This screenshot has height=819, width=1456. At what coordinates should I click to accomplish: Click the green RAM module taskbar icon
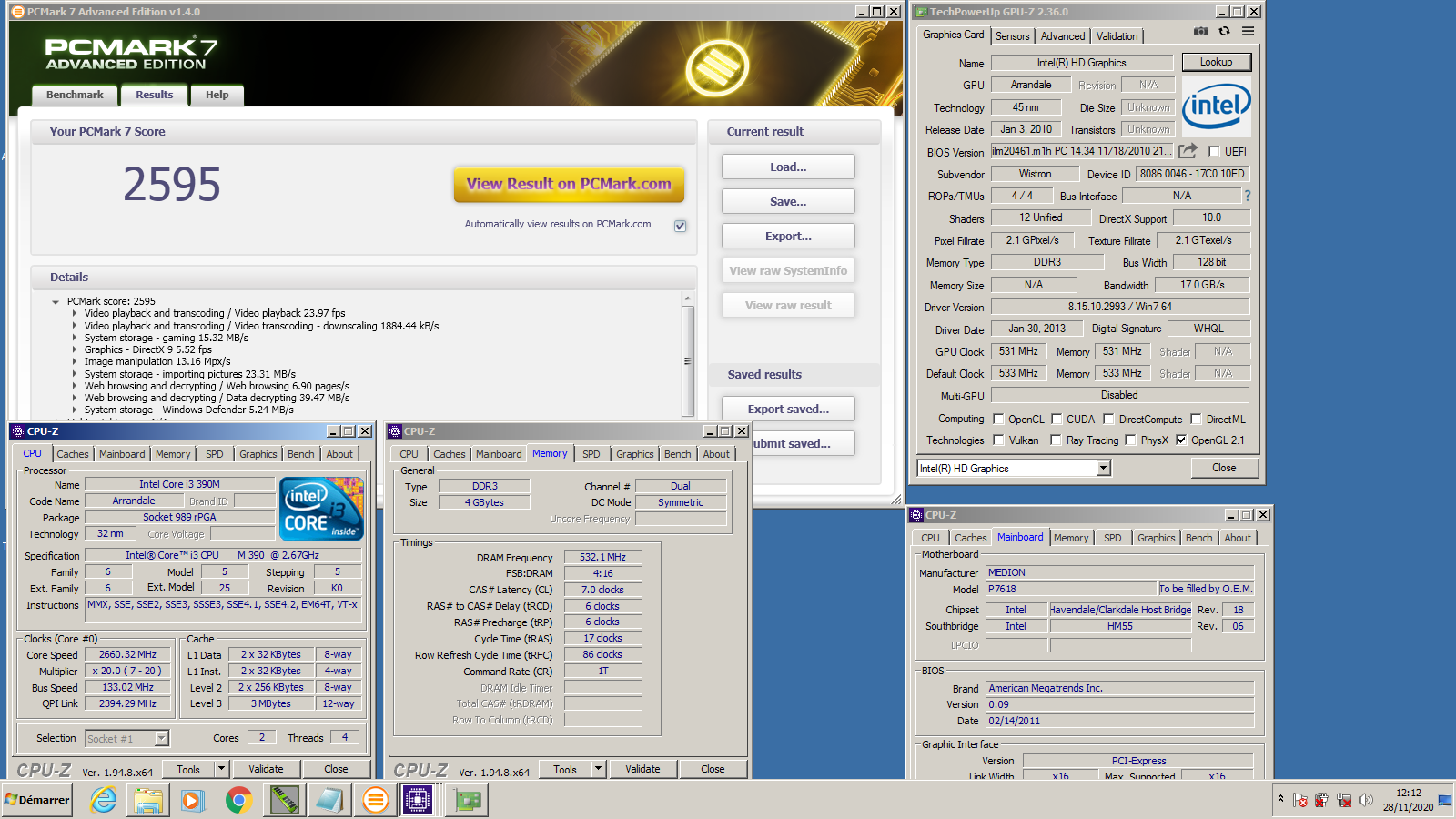pos(285,800)
